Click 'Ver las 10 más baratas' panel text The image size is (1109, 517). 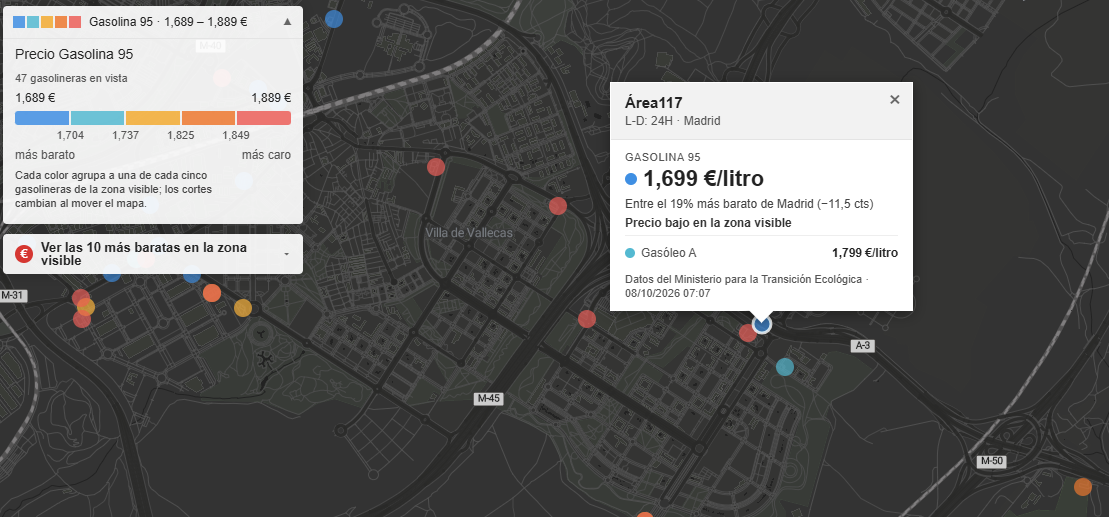[x=144, y=254]
